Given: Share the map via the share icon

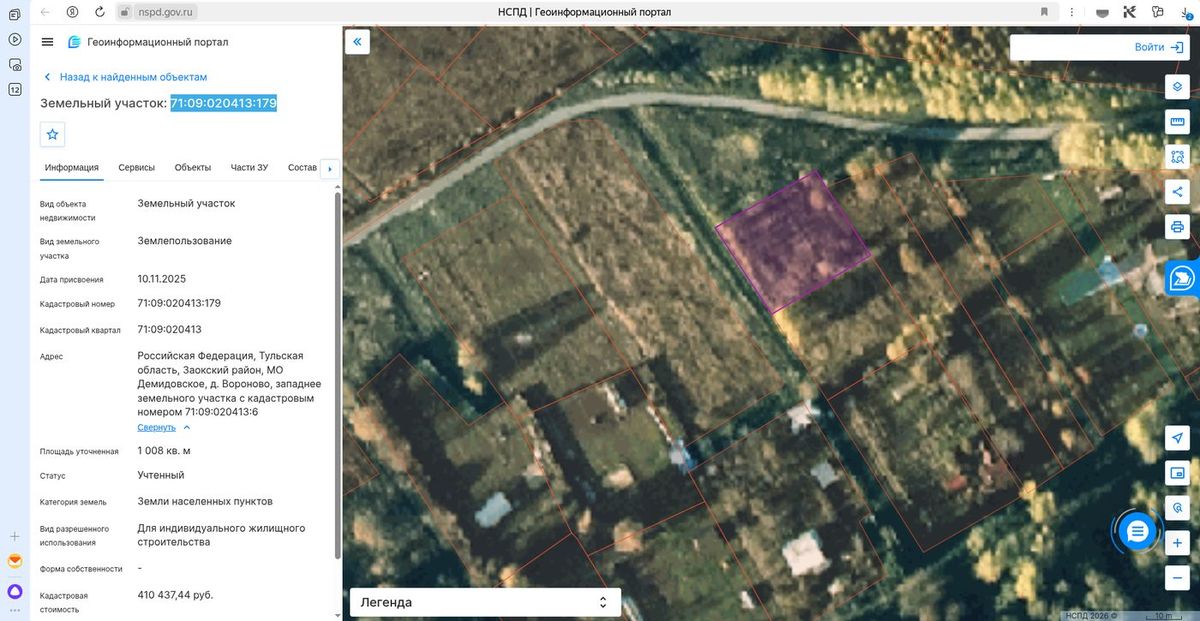Looking at the screenshot, I should (x=1177, y=192).
